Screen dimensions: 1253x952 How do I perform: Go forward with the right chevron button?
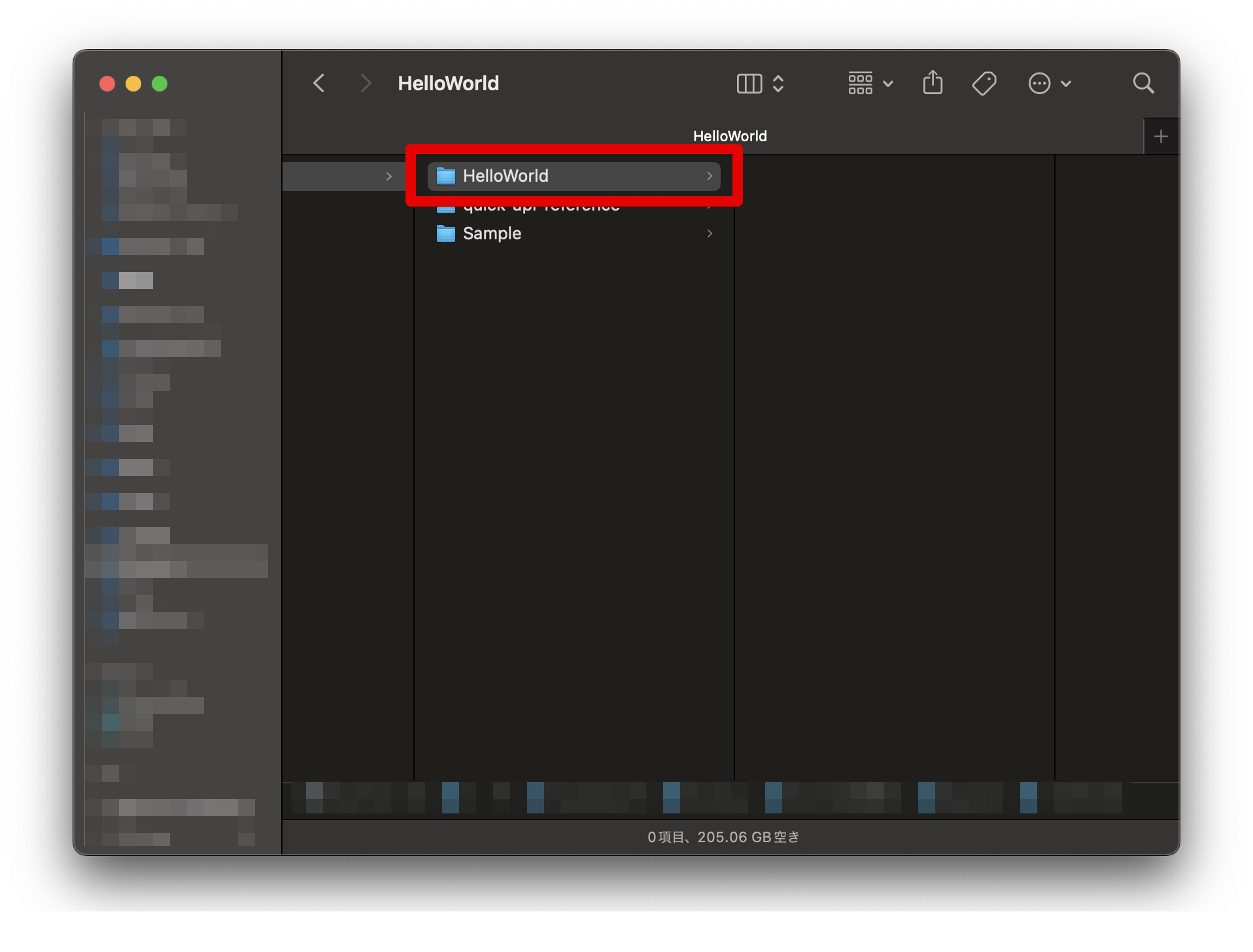click(x=366, y=83)
